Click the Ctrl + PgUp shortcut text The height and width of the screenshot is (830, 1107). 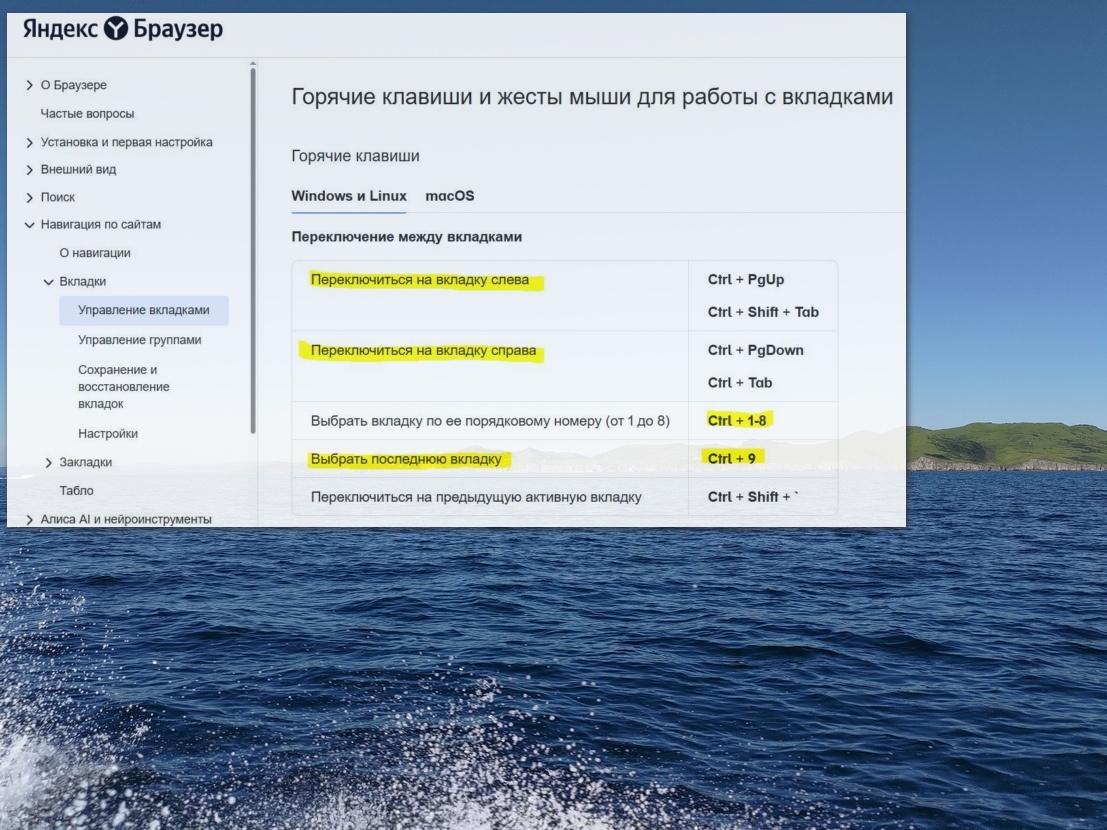[746, 279]
